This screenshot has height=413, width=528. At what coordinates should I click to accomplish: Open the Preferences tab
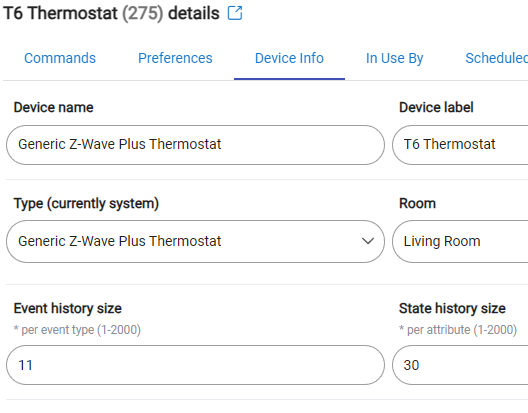click(x=175, y=58)
